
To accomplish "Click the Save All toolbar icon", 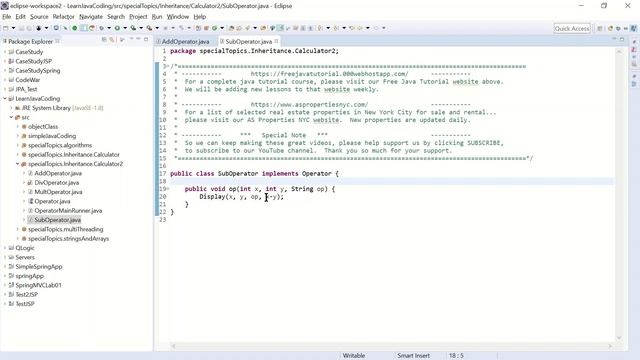I will tap(29, 28).
